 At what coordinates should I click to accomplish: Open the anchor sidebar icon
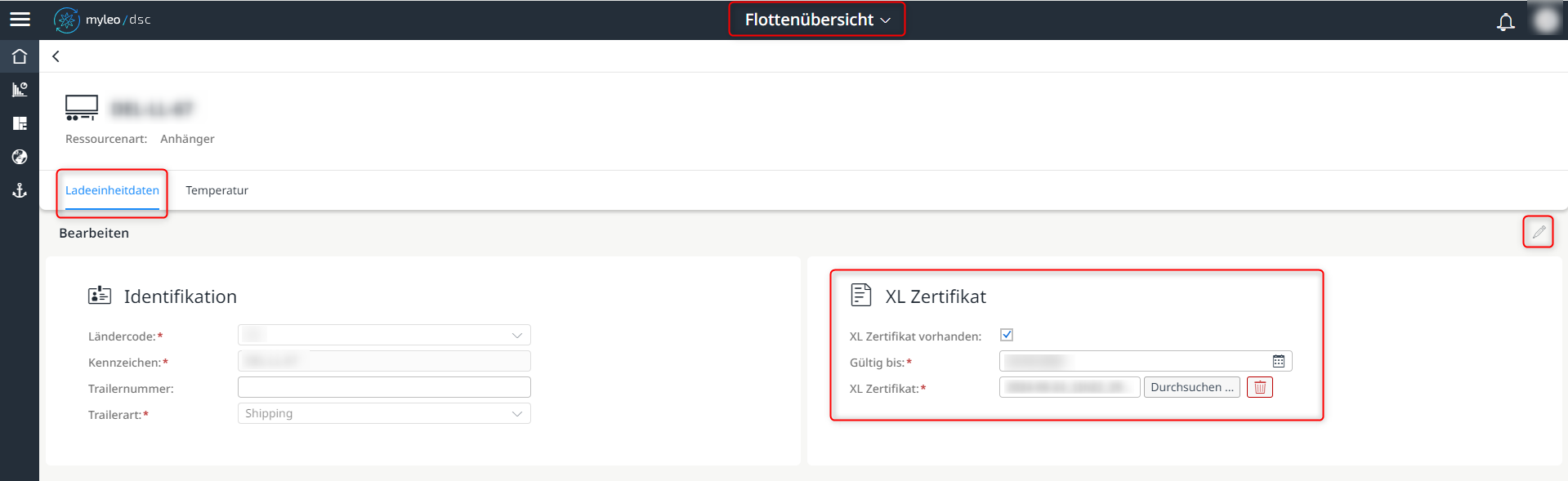pos(20,190)
